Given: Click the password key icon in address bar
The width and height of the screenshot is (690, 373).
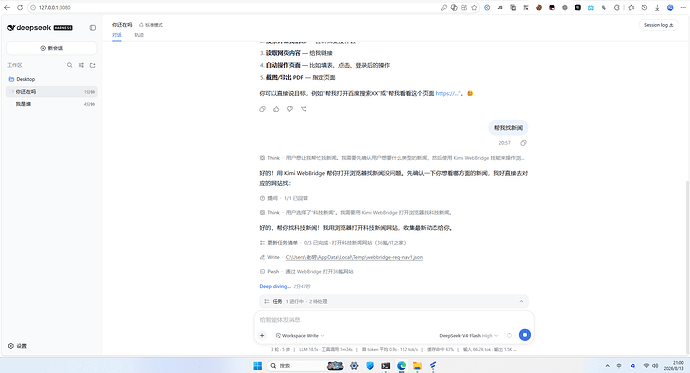Looking at the screenshot, I should pyautogui.click(x=444, y=7).
